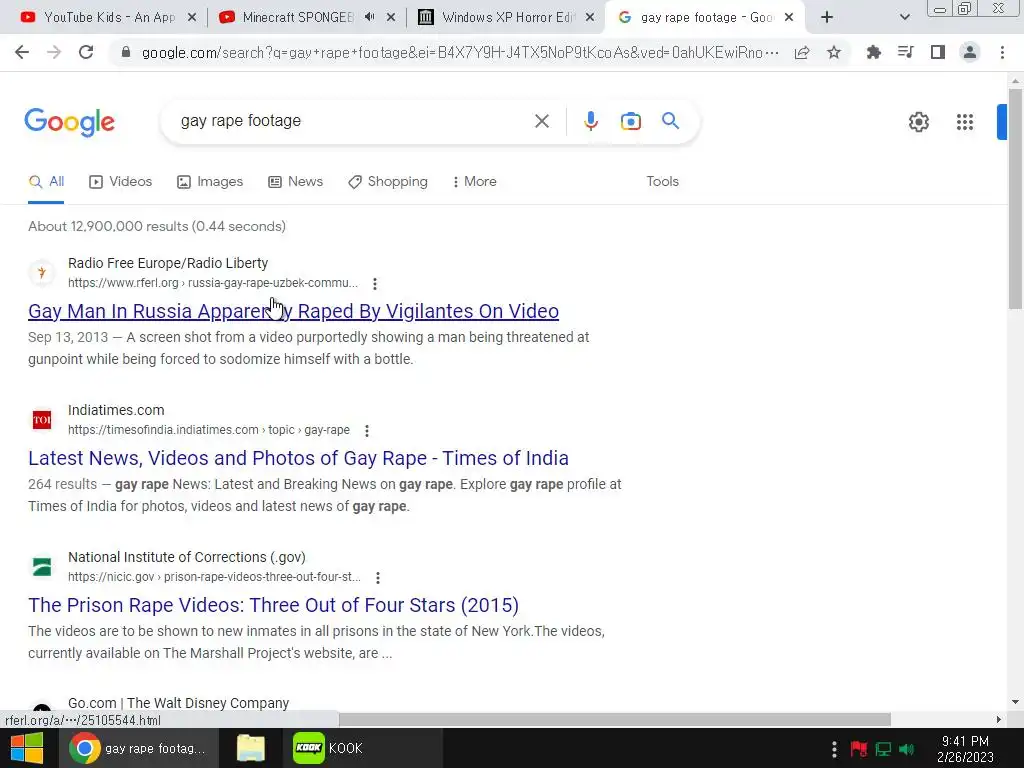Open the Chrome three-dot menu
This screenshot has height=768, width=1024.
click(1002, 52)
